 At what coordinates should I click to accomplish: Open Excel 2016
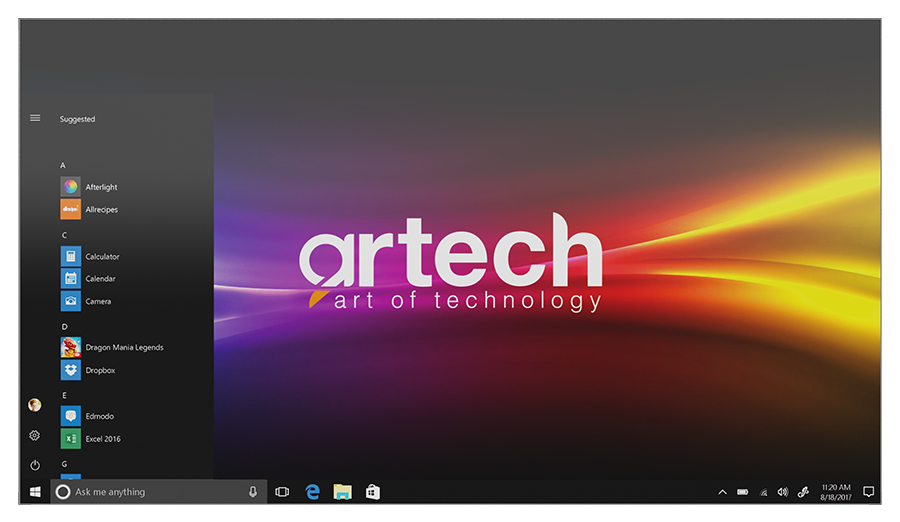[102, 439]
